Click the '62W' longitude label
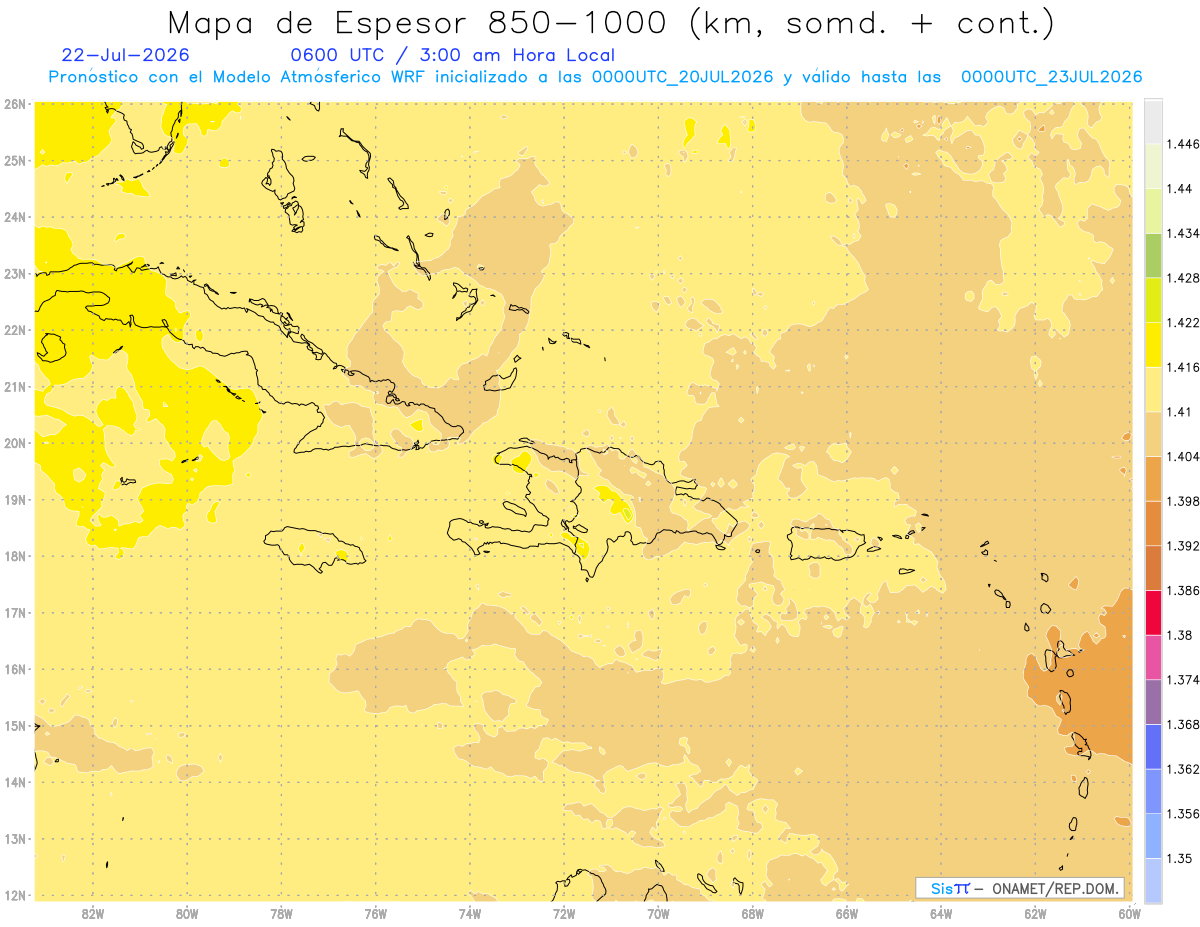The height and width of the screenshot is (927, 1200). [x=1035, y=913]
